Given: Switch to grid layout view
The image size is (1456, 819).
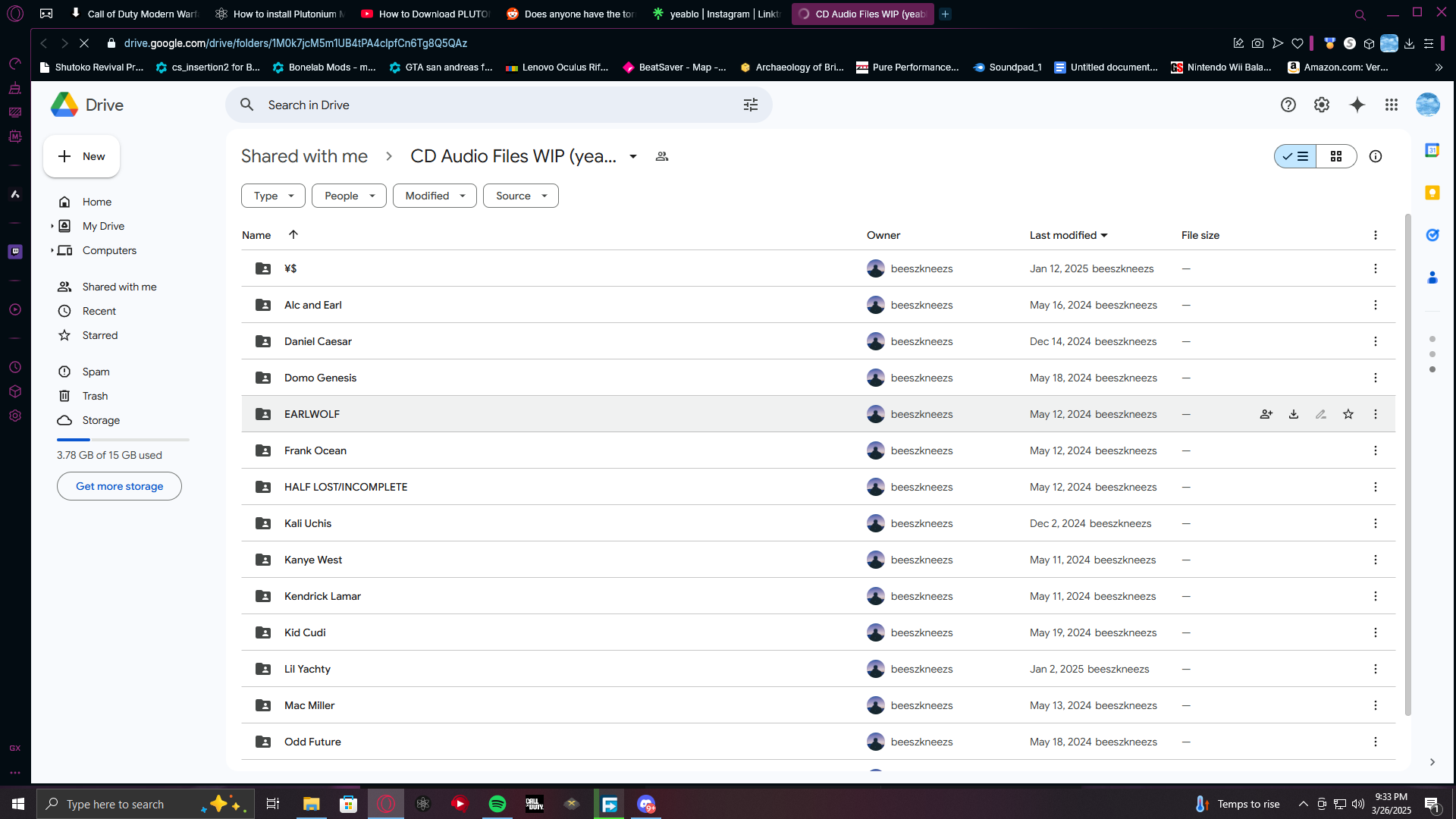Looking at the screenshot, I should (x=1336, y=156).
